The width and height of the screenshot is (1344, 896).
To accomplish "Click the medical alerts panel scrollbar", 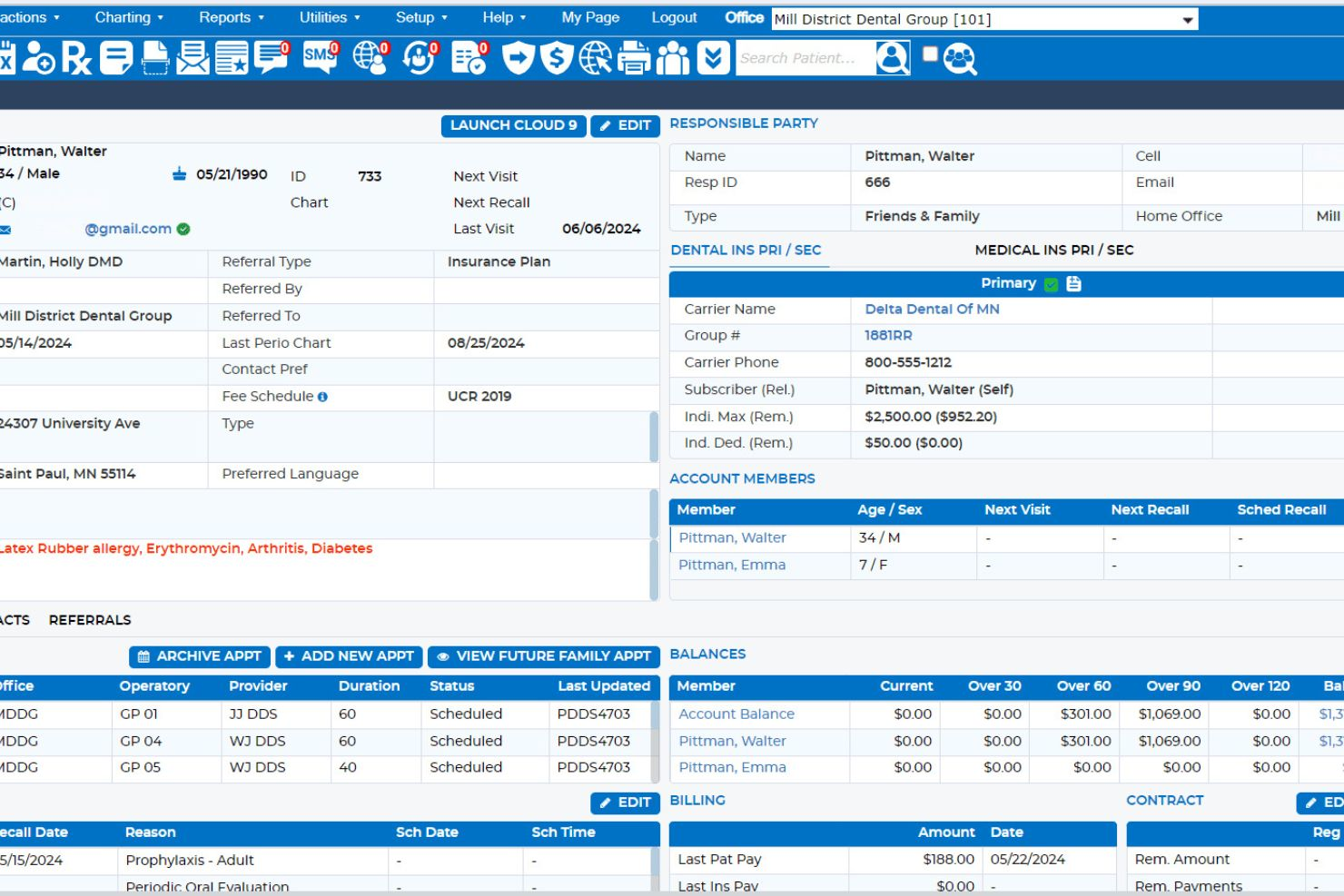I will (x=654, y=570).
